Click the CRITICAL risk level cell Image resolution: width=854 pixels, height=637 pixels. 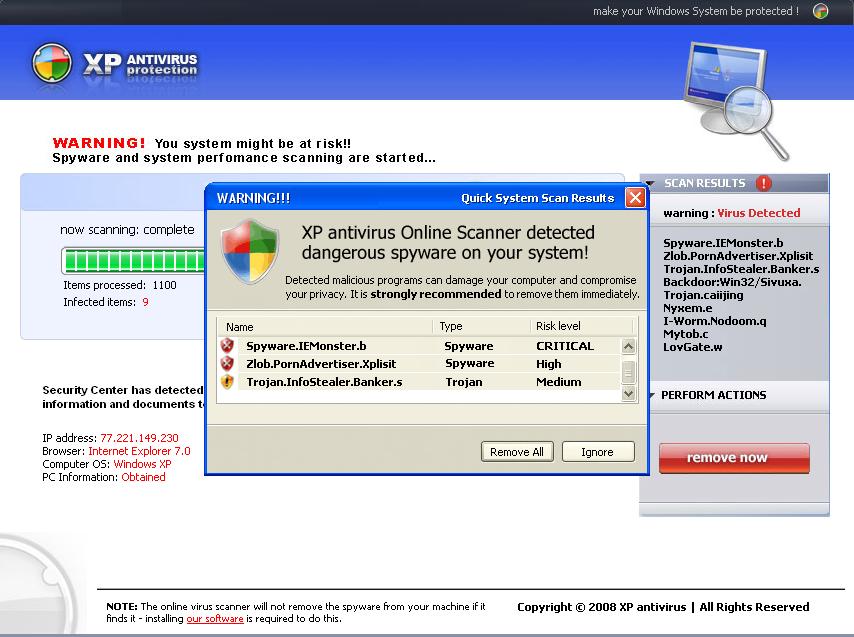[565, 346]
